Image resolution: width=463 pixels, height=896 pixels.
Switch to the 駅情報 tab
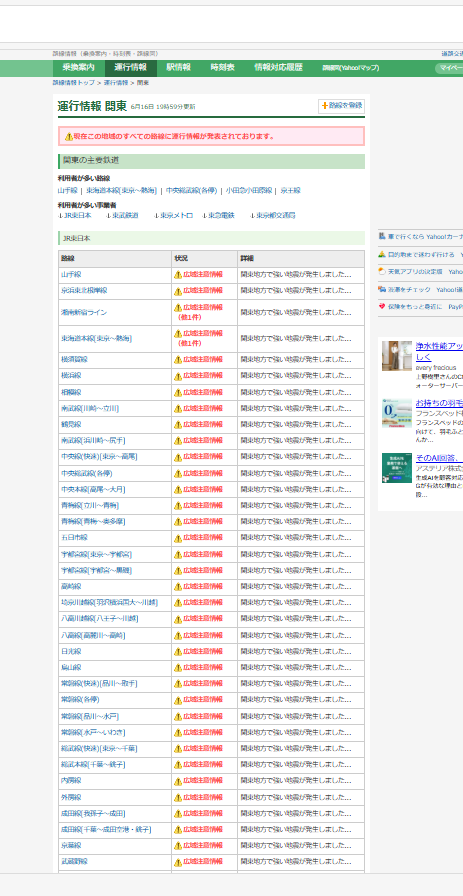[x=178, y=67]
